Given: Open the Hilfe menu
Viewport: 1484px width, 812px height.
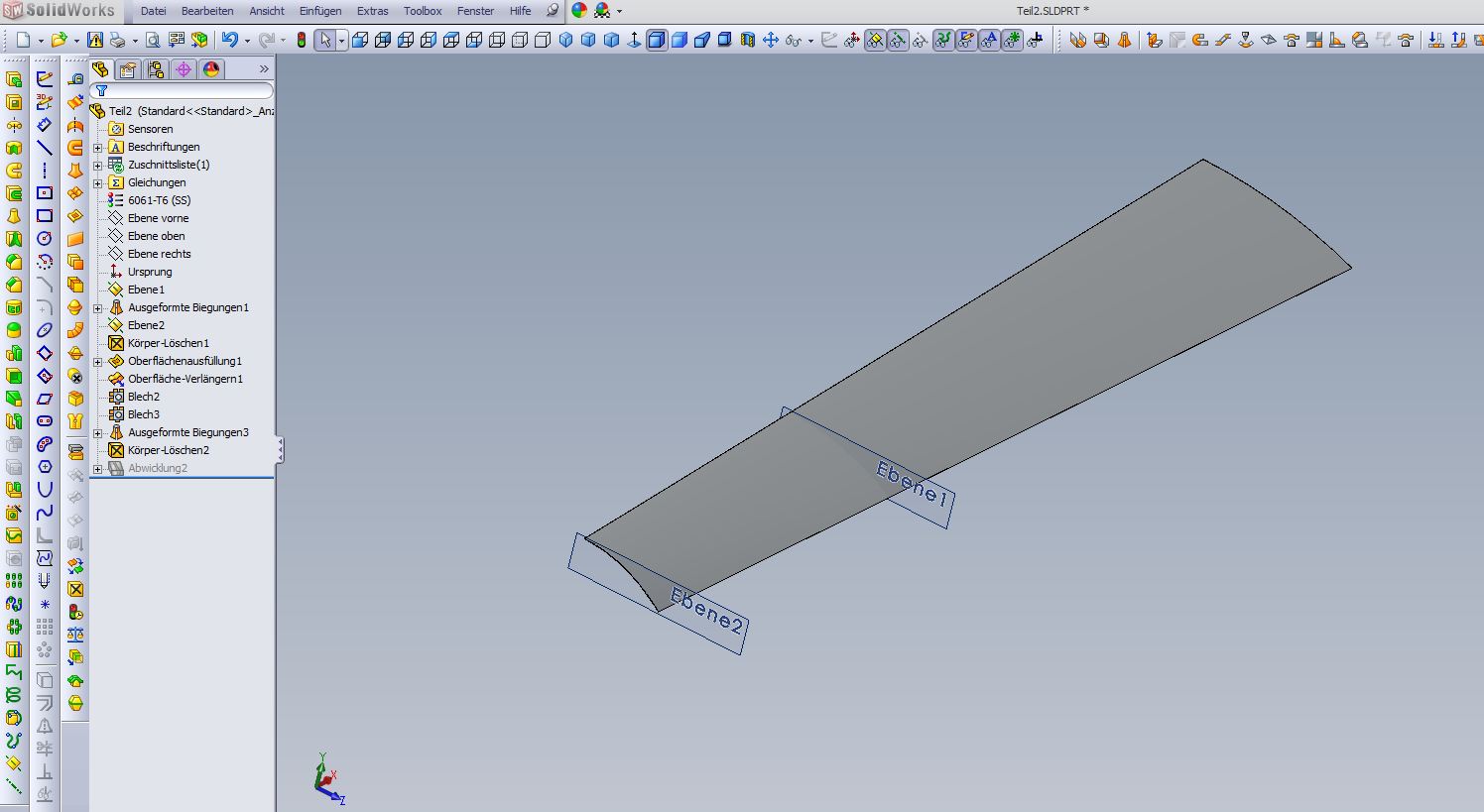Looking at the screenshot, I should [520, 11].
